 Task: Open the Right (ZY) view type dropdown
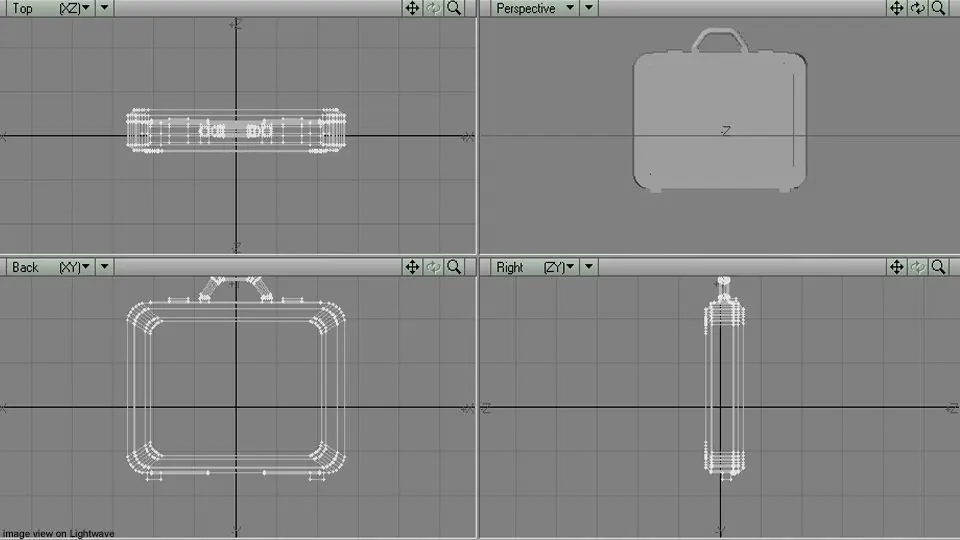534,267
